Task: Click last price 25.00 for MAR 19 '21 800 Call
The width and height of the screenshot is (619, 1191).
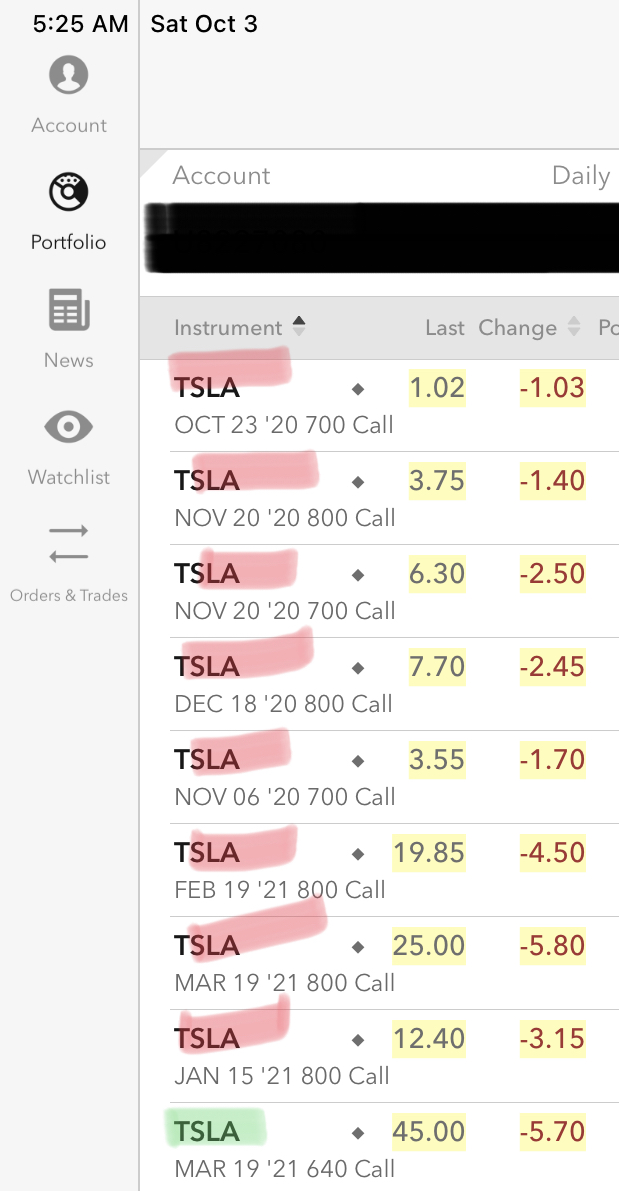Action: [x=429, y=946]
